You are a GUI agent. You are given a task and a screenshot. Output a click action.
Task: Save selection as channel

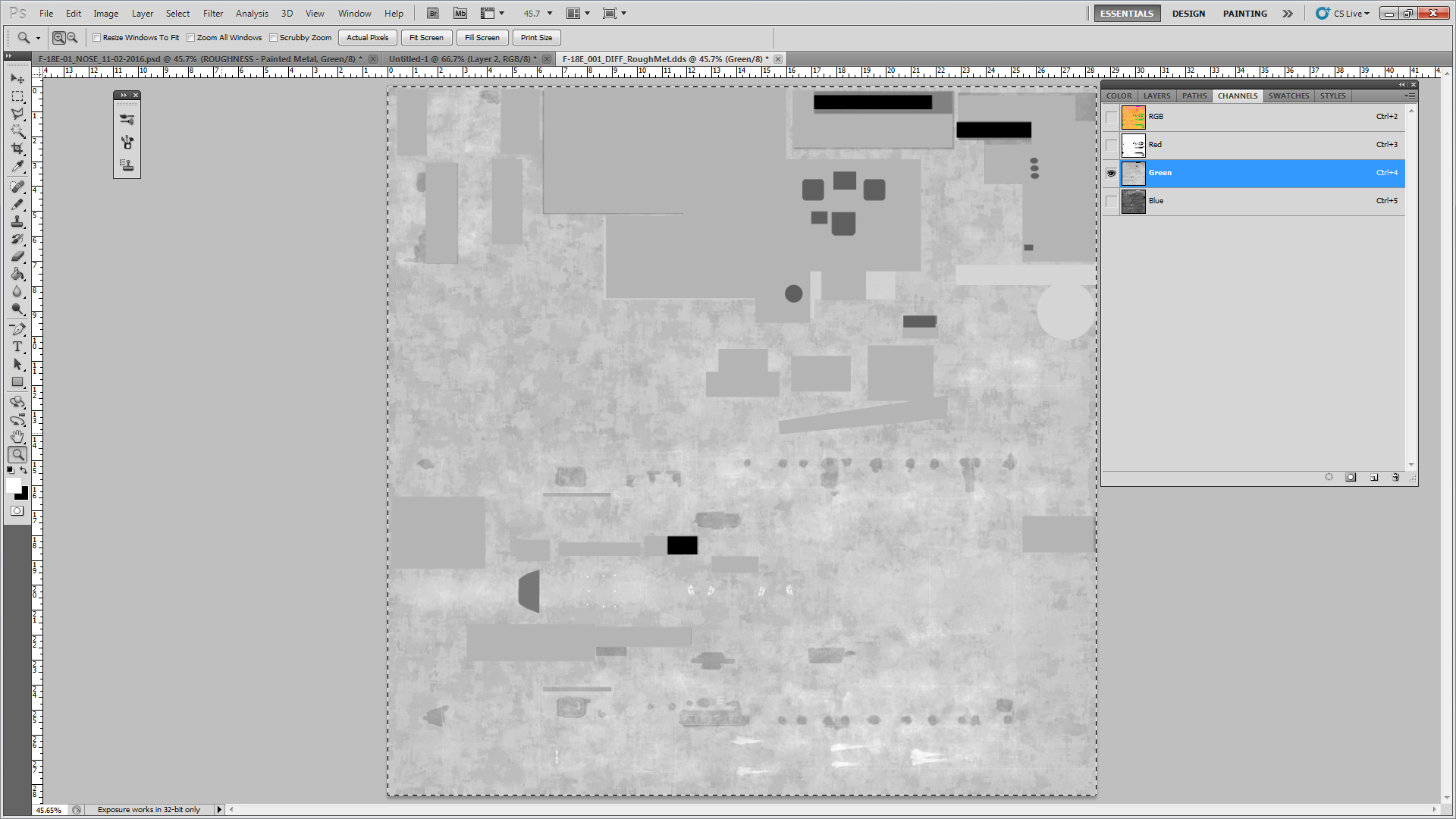coord(1351,477)
